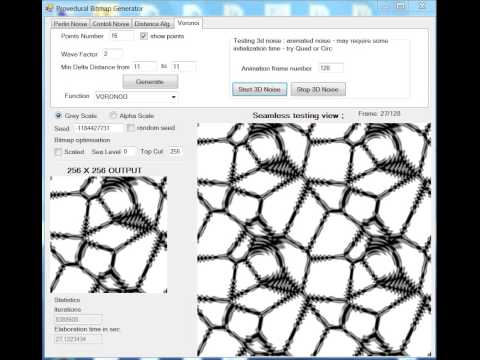Select the Distance Alg. tab
The height and width of the screenshot is (360, 480).
click(152, 24)
